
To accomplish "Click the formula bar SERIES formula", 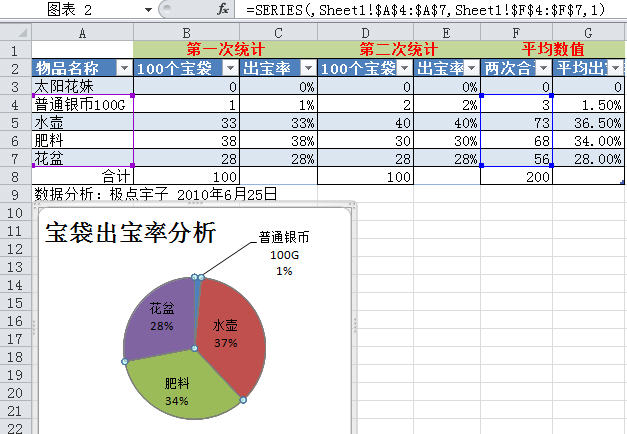I will point(425,10).
